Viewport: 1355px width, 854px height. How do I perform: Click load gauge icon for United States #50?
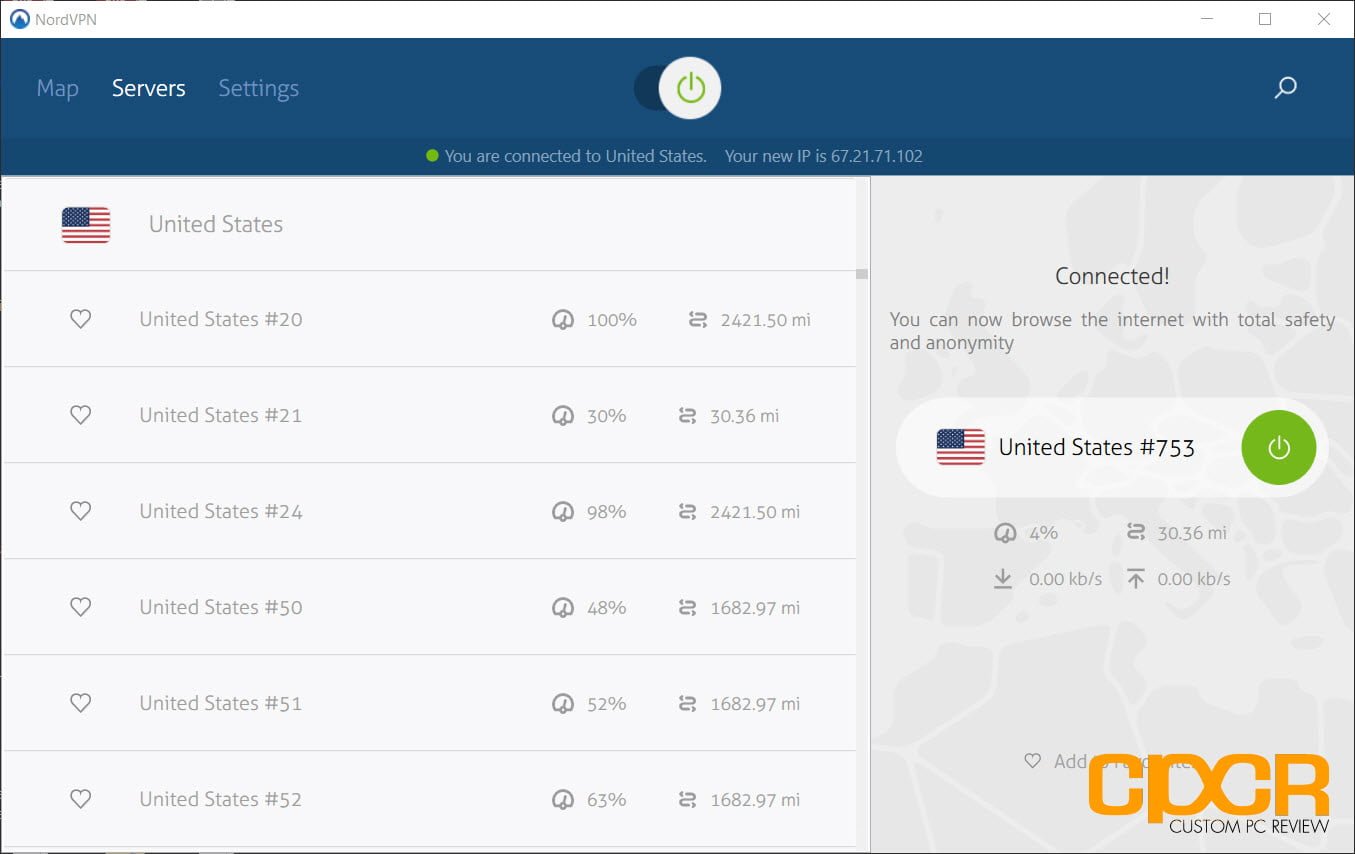tap(563, 608)
